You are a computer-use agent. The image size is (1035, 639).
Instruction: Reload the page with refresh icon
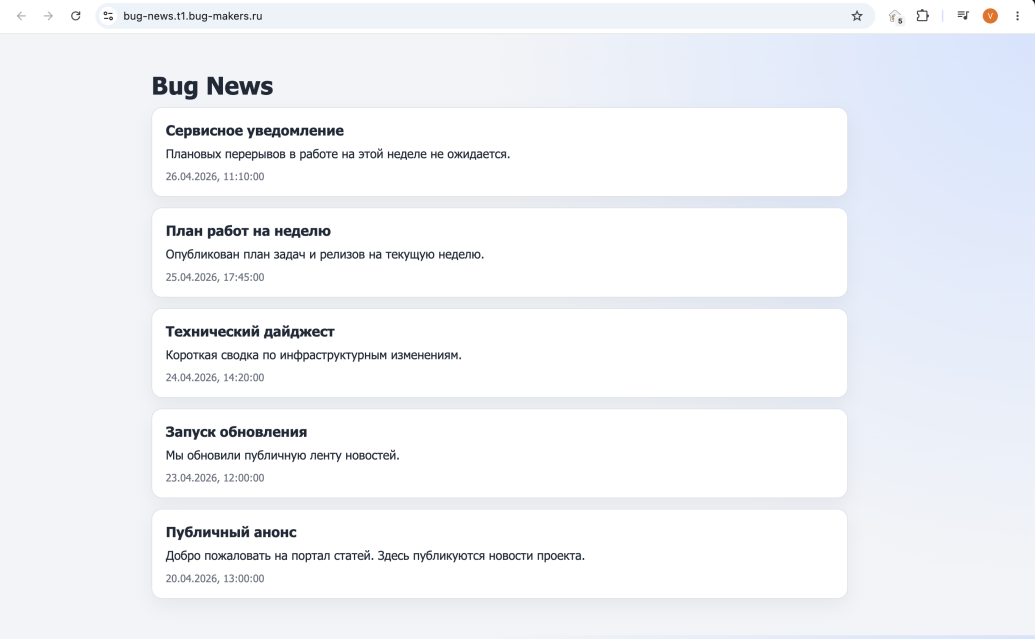tap(76, 16)
